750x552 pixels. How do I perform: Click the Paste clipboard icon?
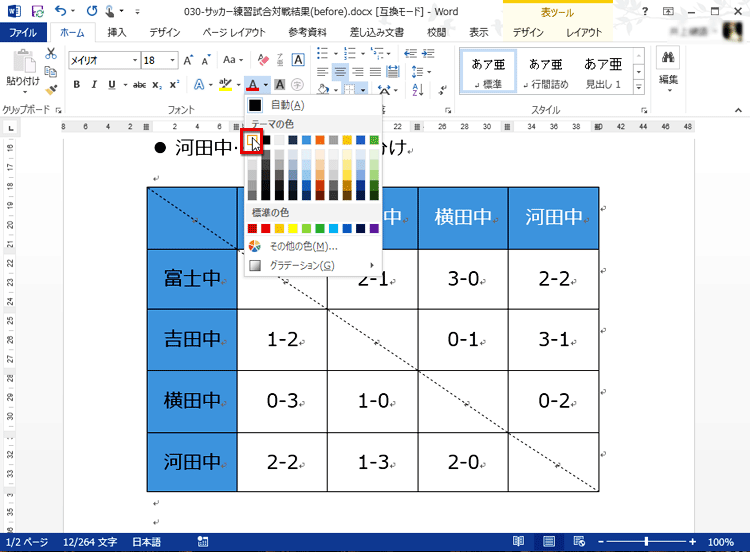tap(23, 63)
